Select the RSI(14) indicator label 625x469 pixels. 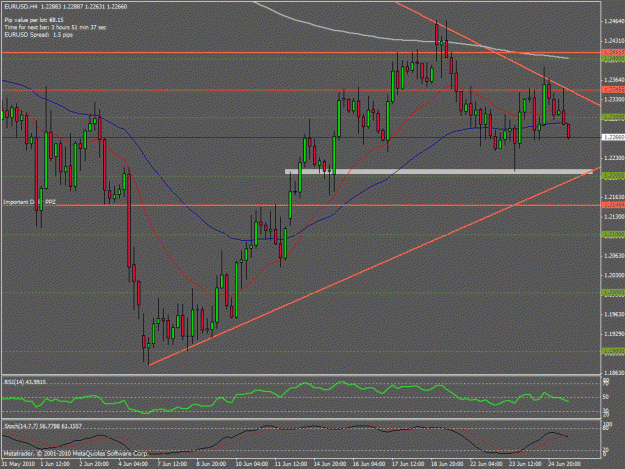pos(25,382)
